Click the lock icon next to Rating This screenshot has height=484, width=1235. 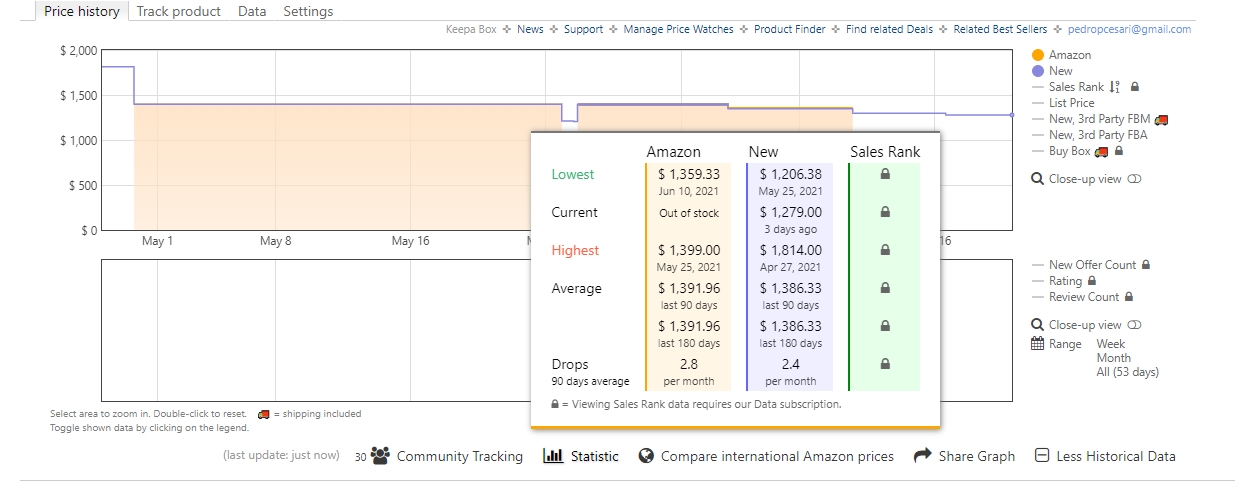[1092, 281]
